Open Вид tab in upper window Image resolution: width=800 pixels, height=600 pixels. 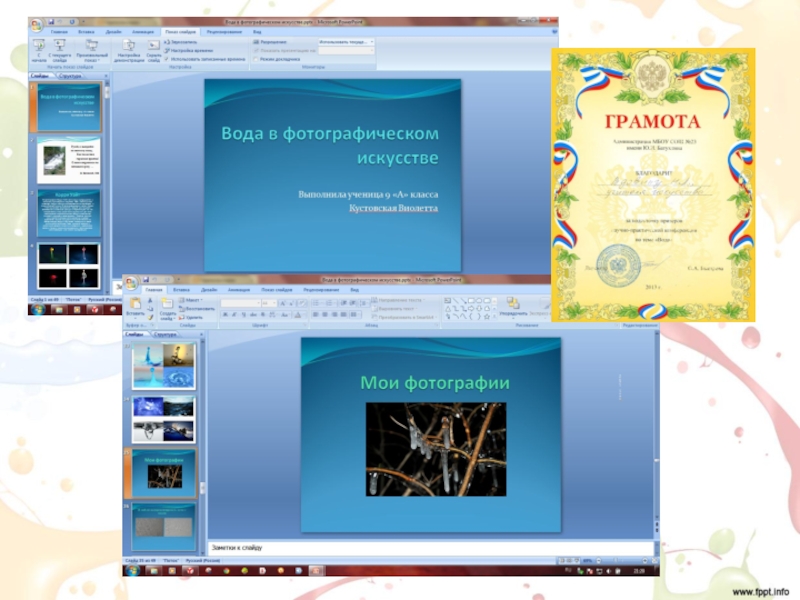(257, 32)
